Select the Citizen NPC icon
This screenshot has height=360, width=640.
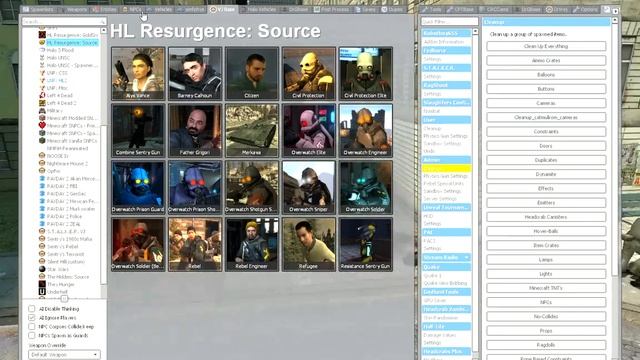[251, 74]
